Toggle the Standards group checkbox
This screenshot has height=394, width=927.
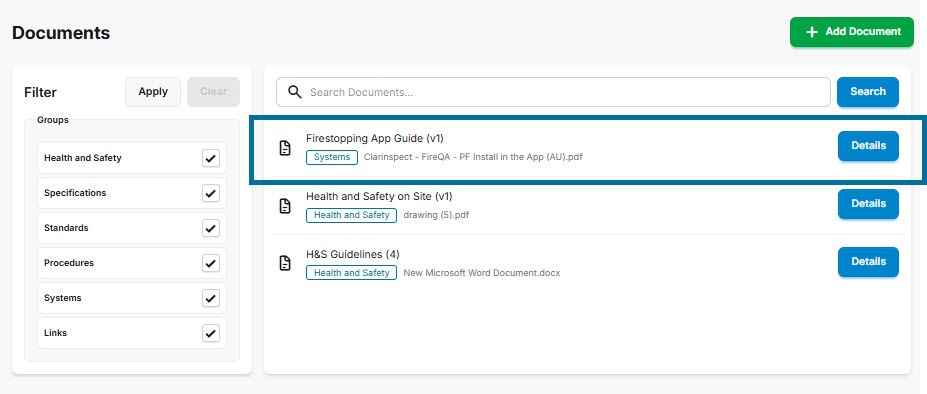point(211,228)
